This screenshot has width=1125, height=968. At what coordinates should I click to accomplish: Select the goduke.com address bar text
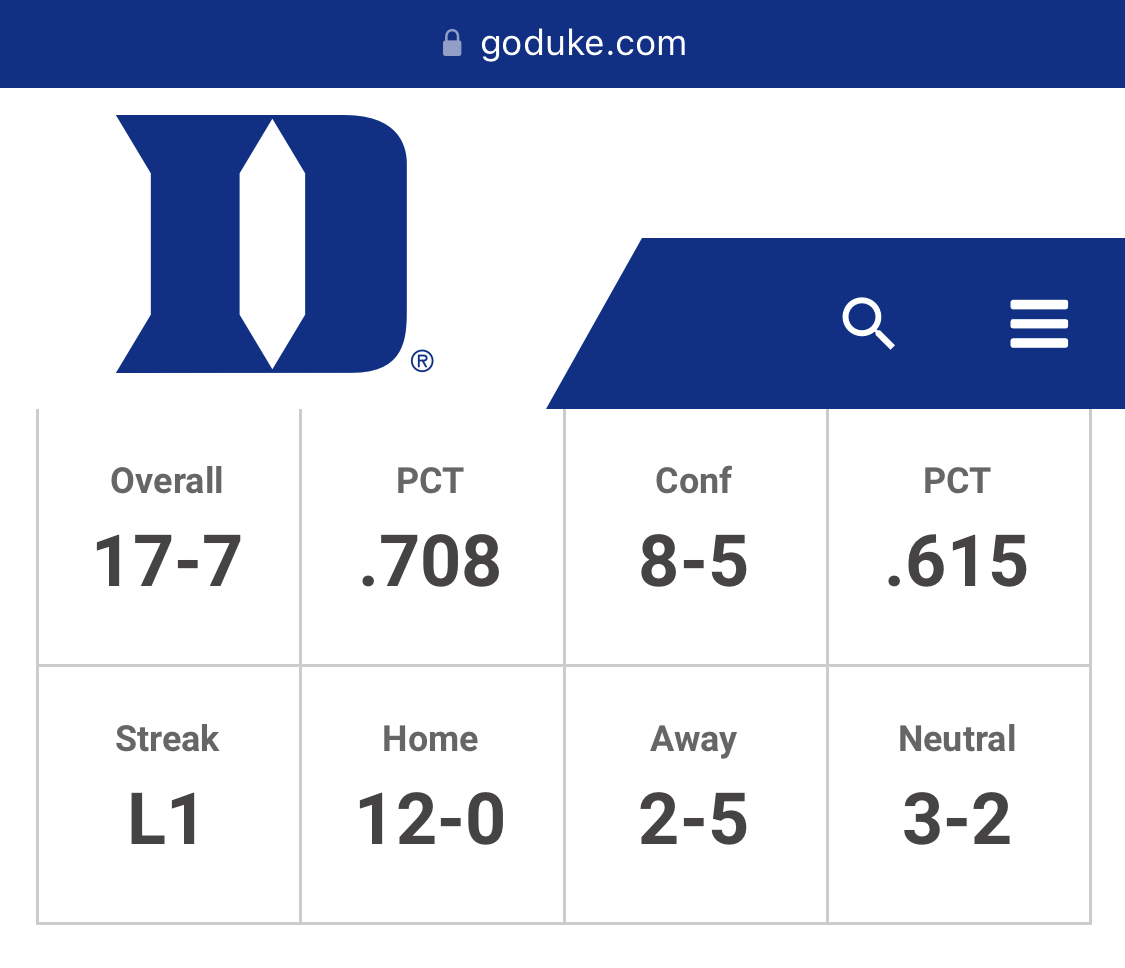pyautogui.click(x=583, y=44)
